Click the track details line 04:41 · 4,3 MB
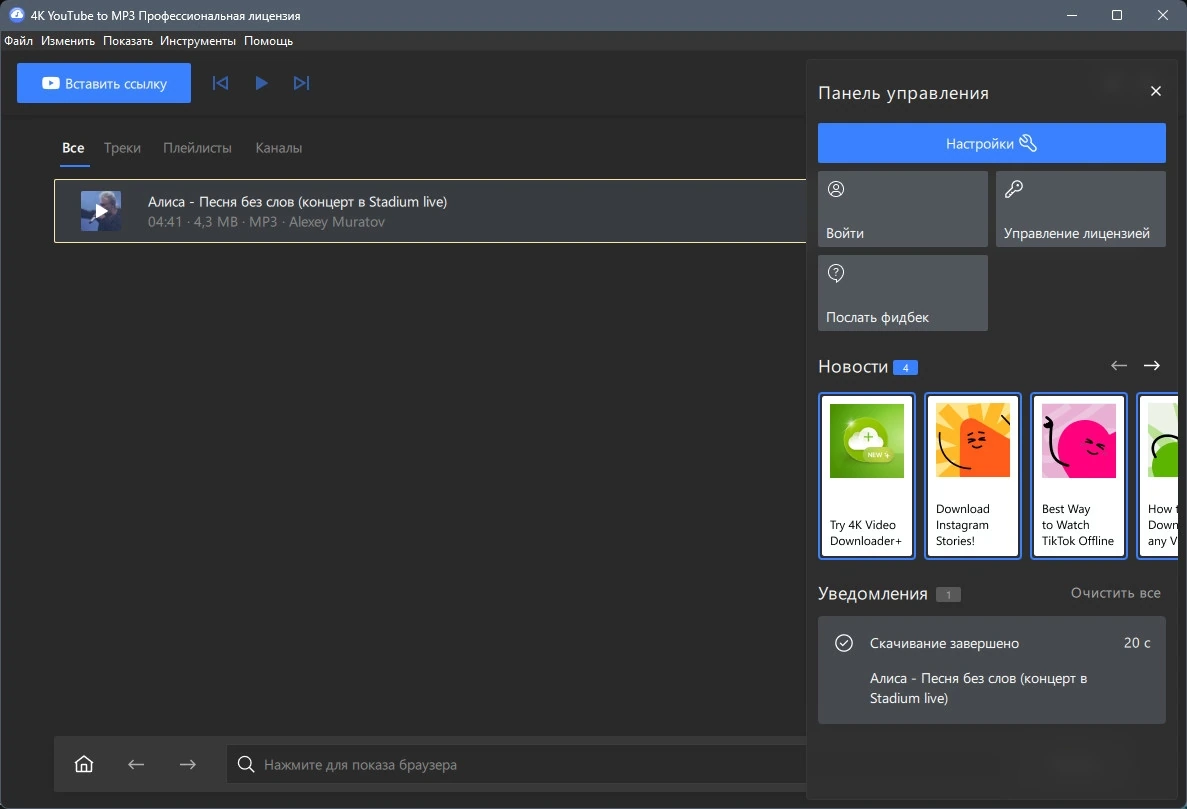 (x=266, y=222)
